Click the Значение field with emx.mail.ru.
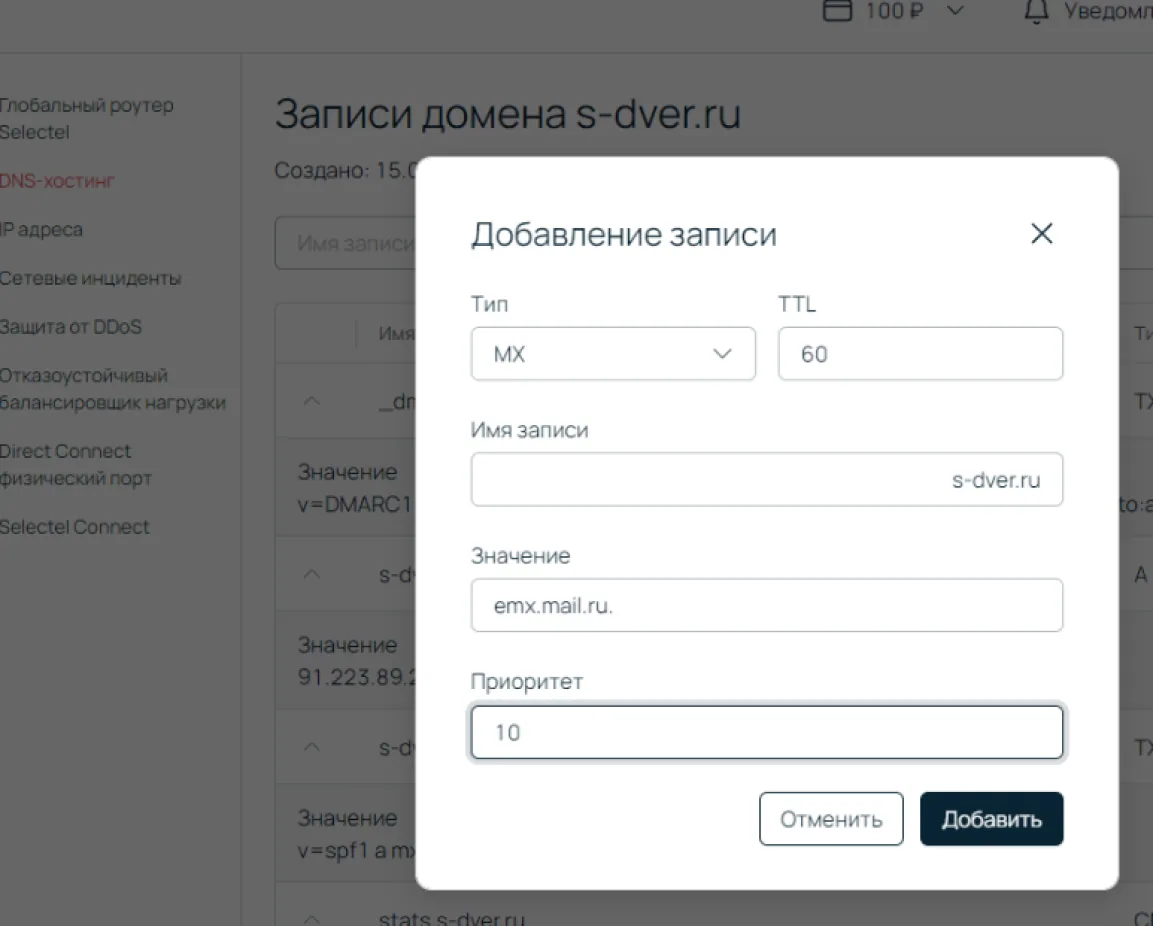 pyautogui.click(x=766, y=605)
